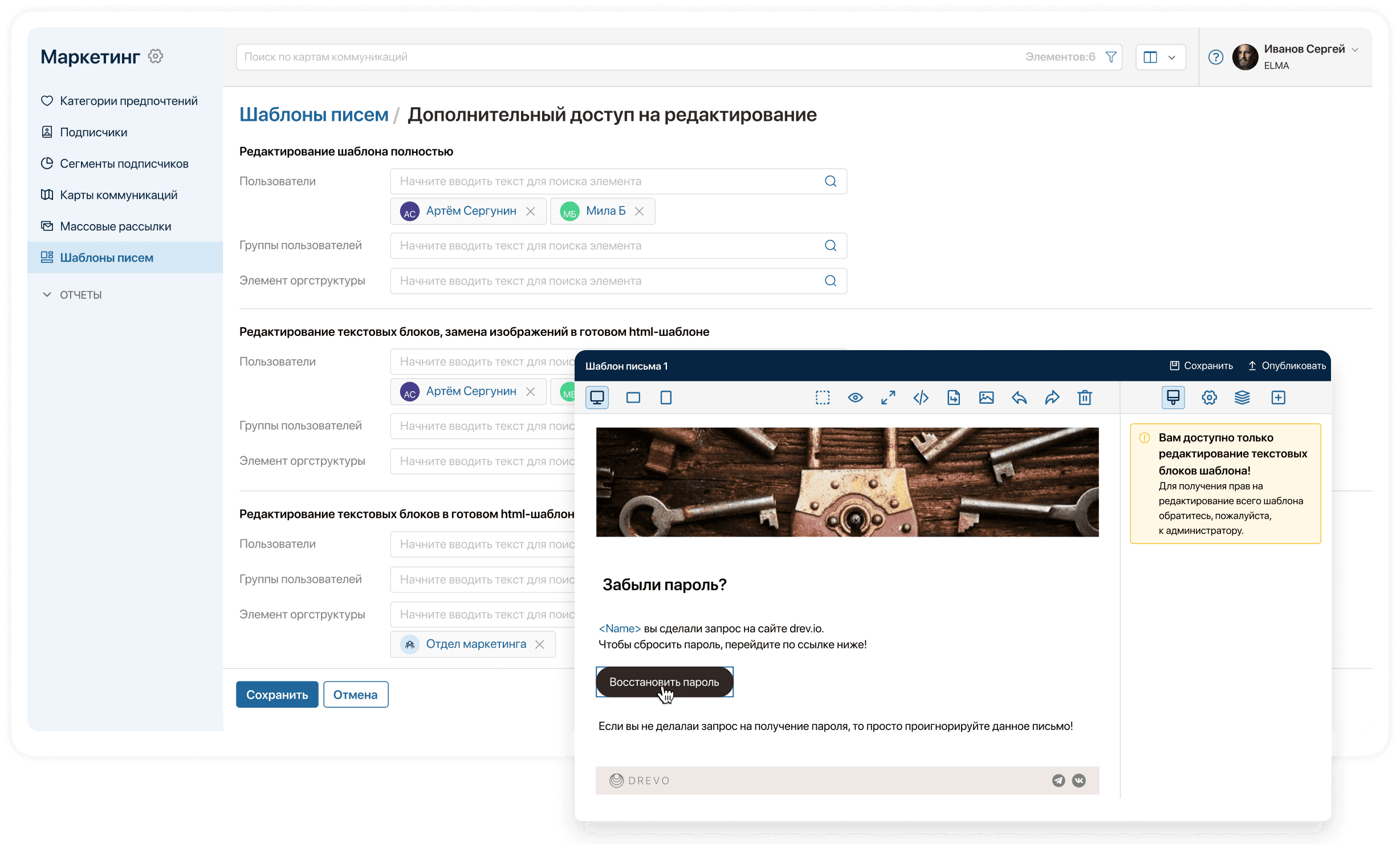Open the editor gear settings icon
The width and height of the screenshot is (1400, 844).
[x=1209, y=397]
